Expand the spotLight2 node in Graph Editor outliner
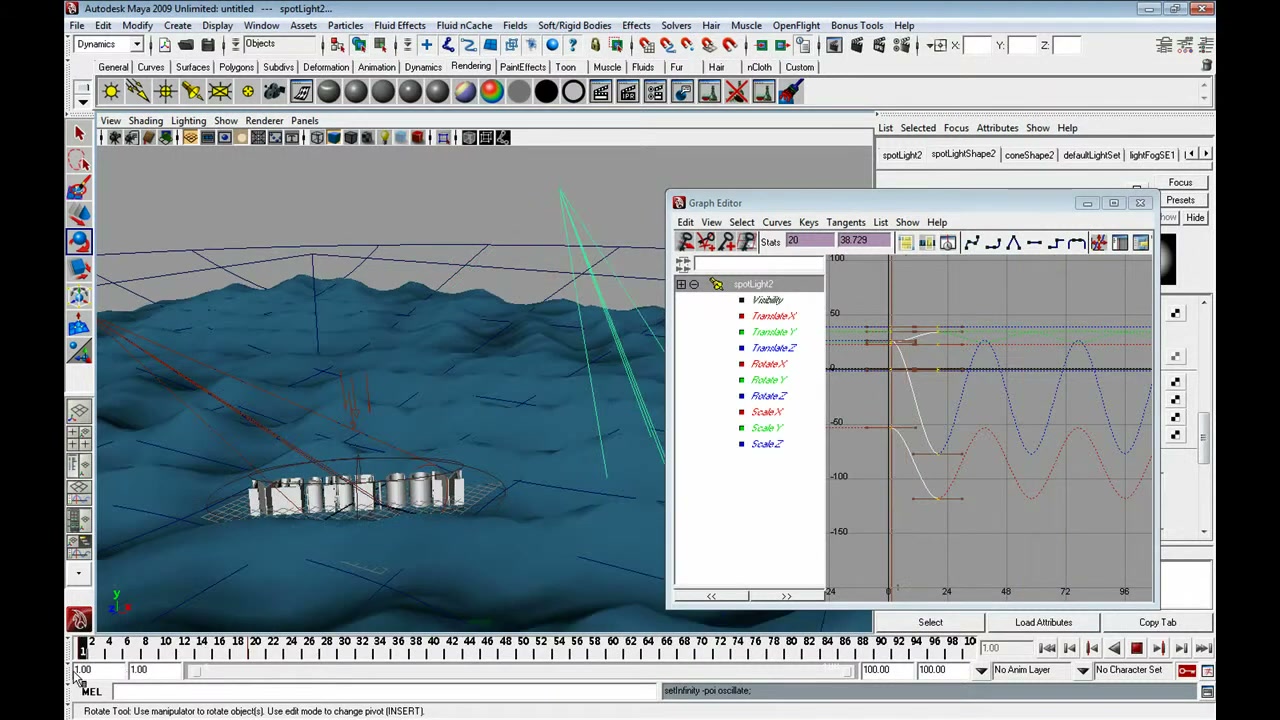 click(x=681, y=284)
